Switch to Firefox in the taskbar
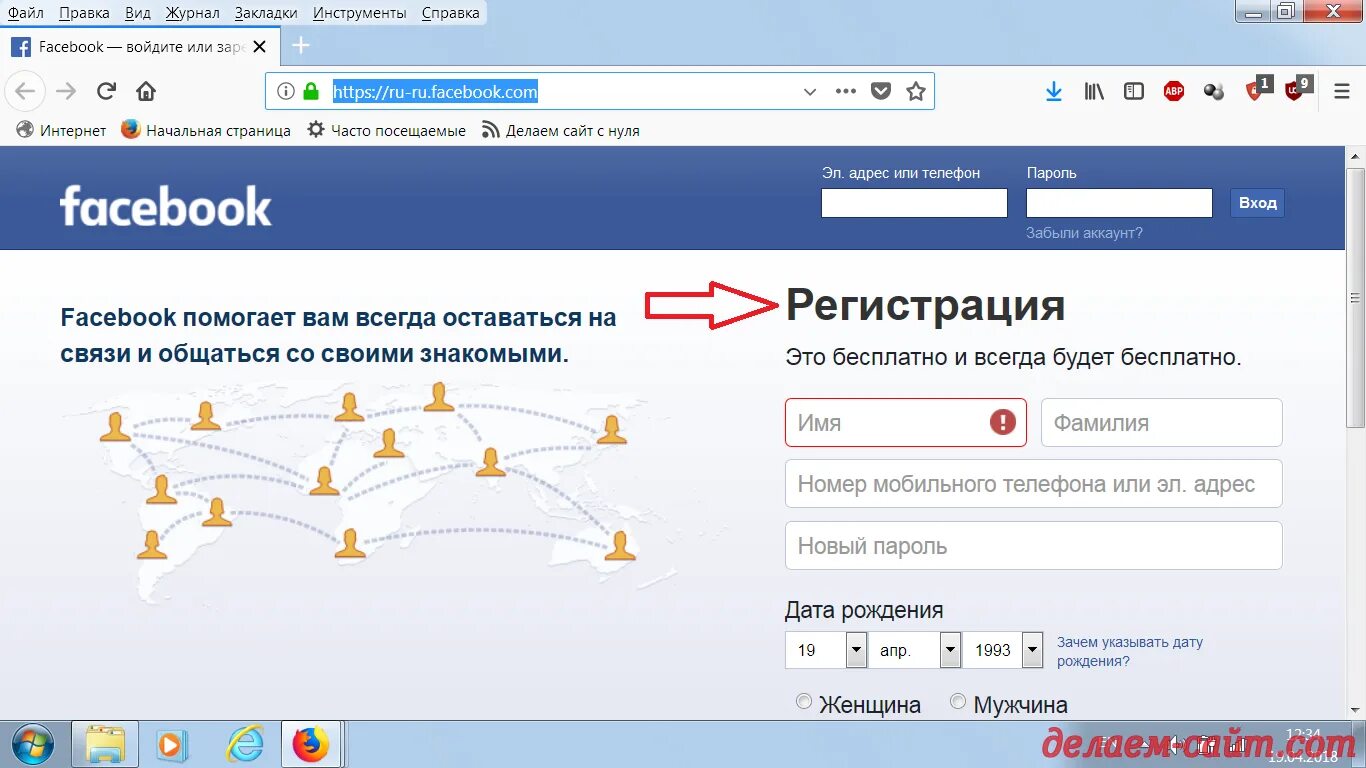 [311, 744]
